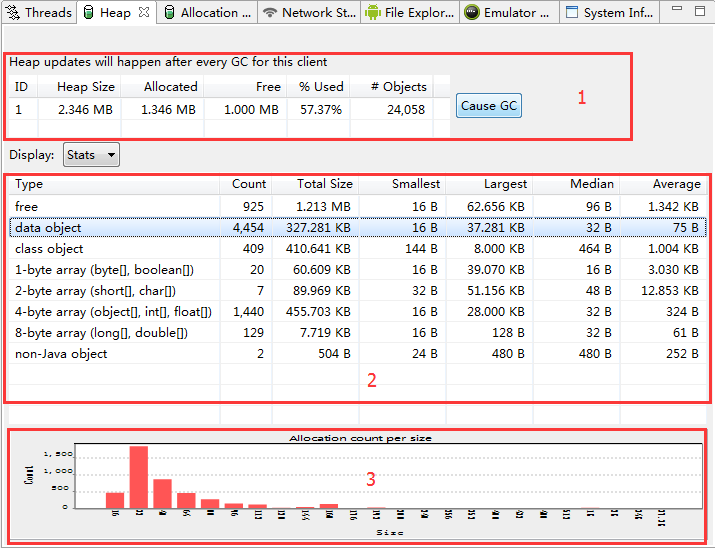The height and width of the screenshot is (548, 715).
Task: Open the Display Stats dropdown
Action: point(91,155)
